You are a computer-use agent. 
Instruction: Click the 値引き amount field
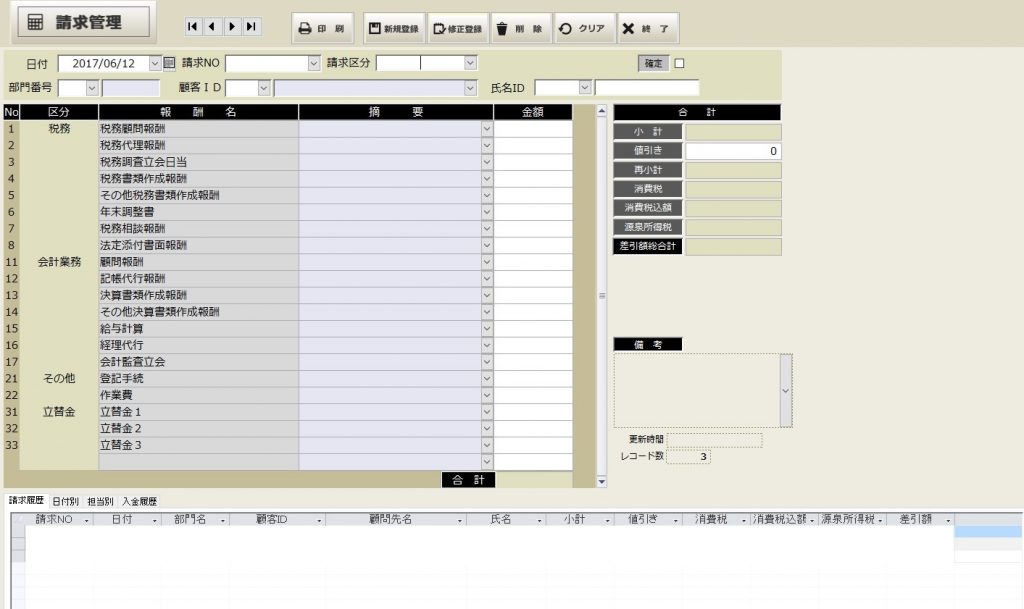pos(733,151)
